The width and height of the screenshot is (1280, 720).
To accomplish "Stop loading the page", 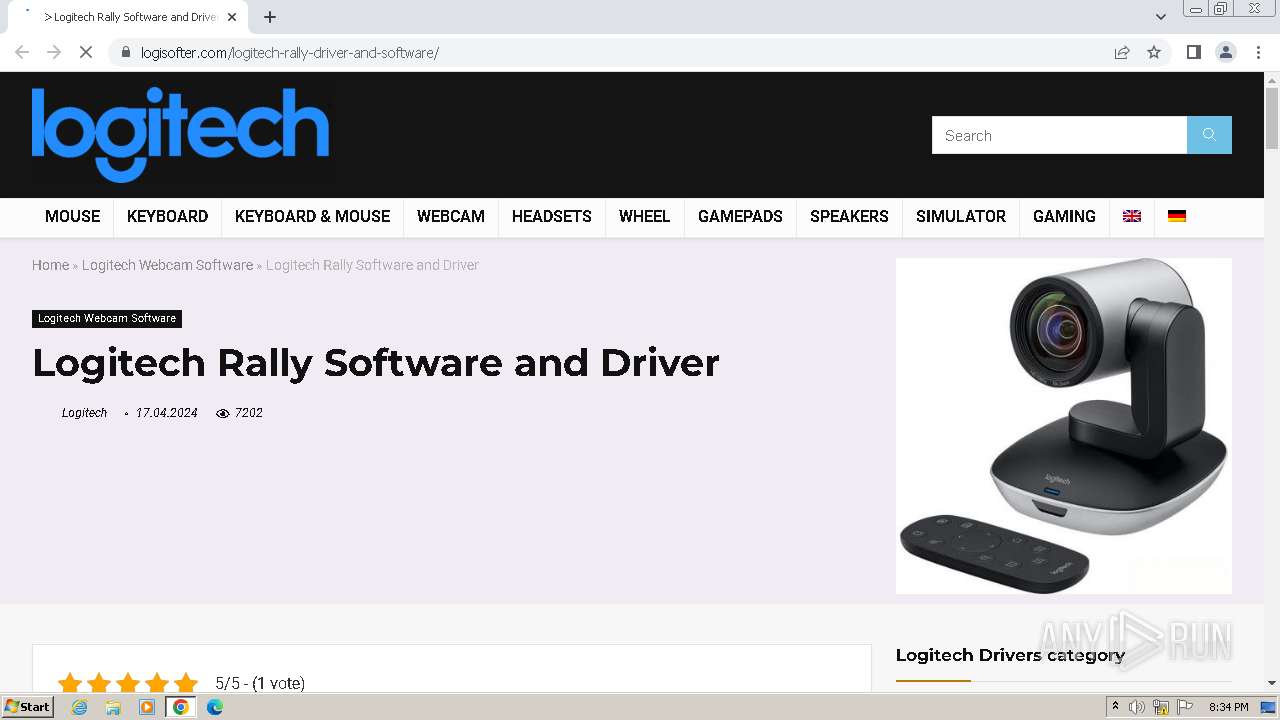I will tap(86, 52).
